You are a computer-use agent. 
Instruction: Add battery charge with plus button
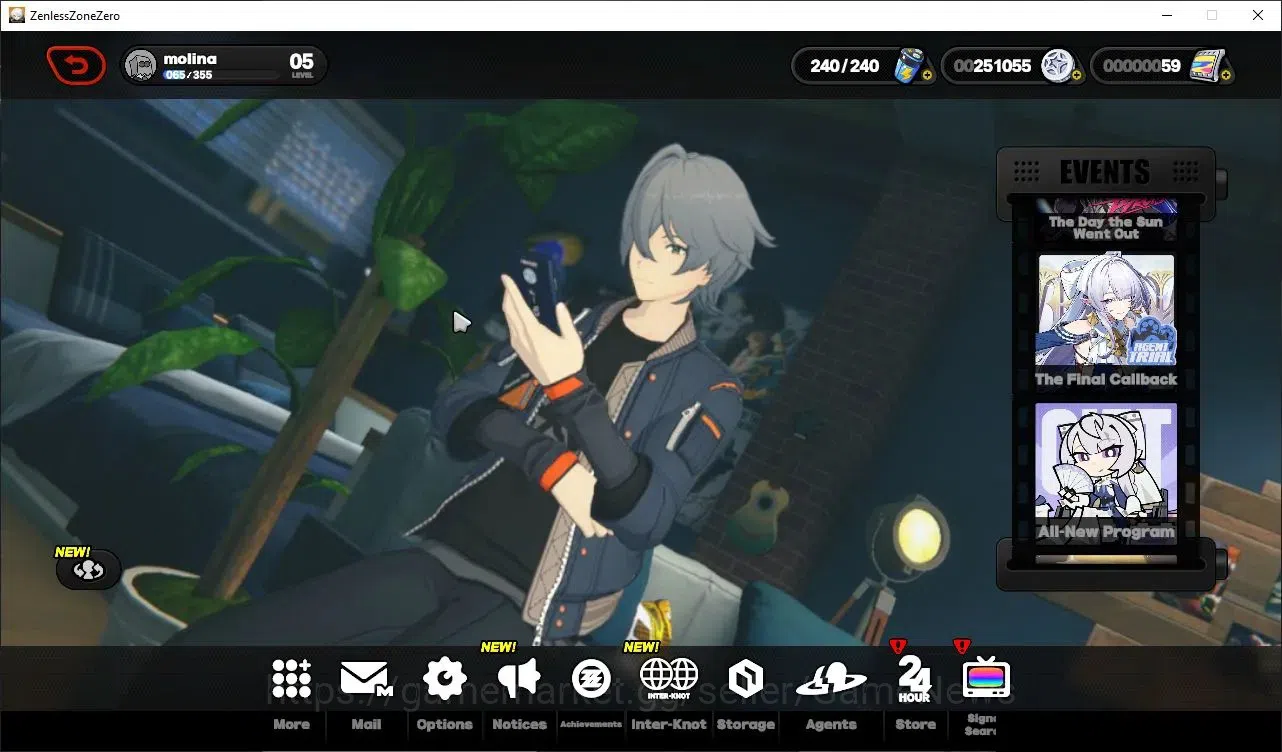[927, 75]
